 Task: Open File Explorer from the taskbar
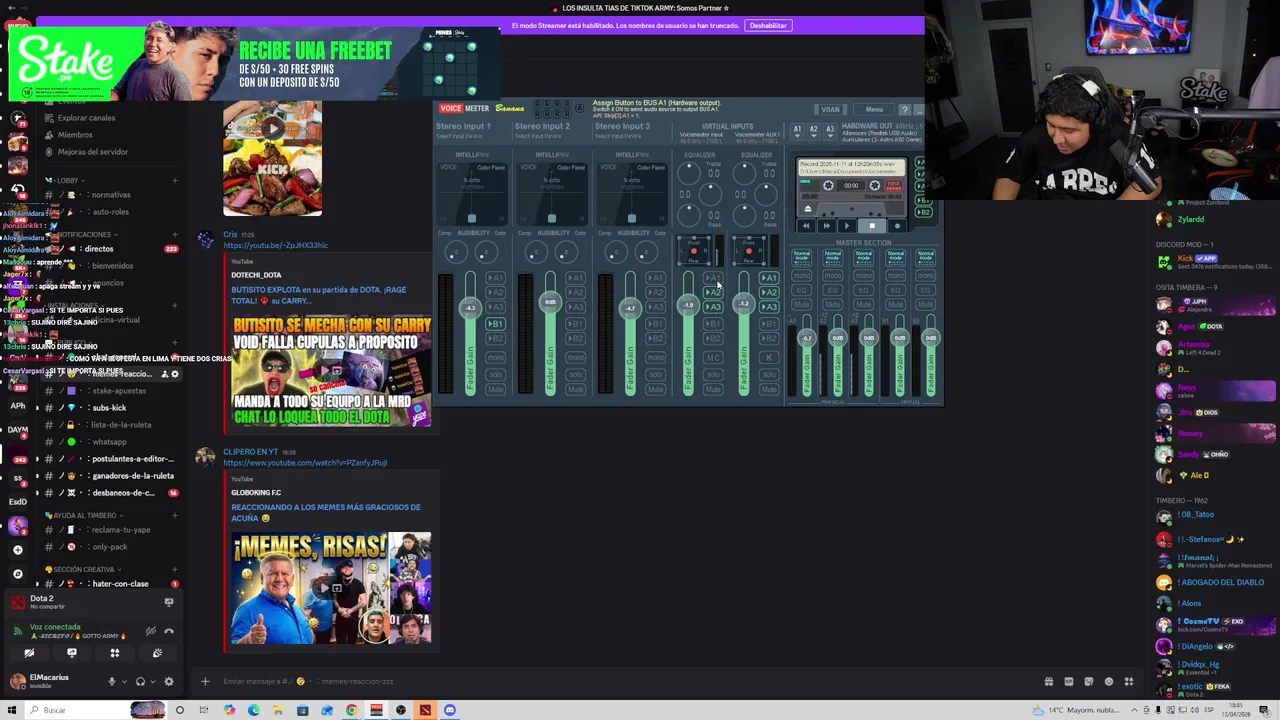pyautogui.click(x=277, y=710)
